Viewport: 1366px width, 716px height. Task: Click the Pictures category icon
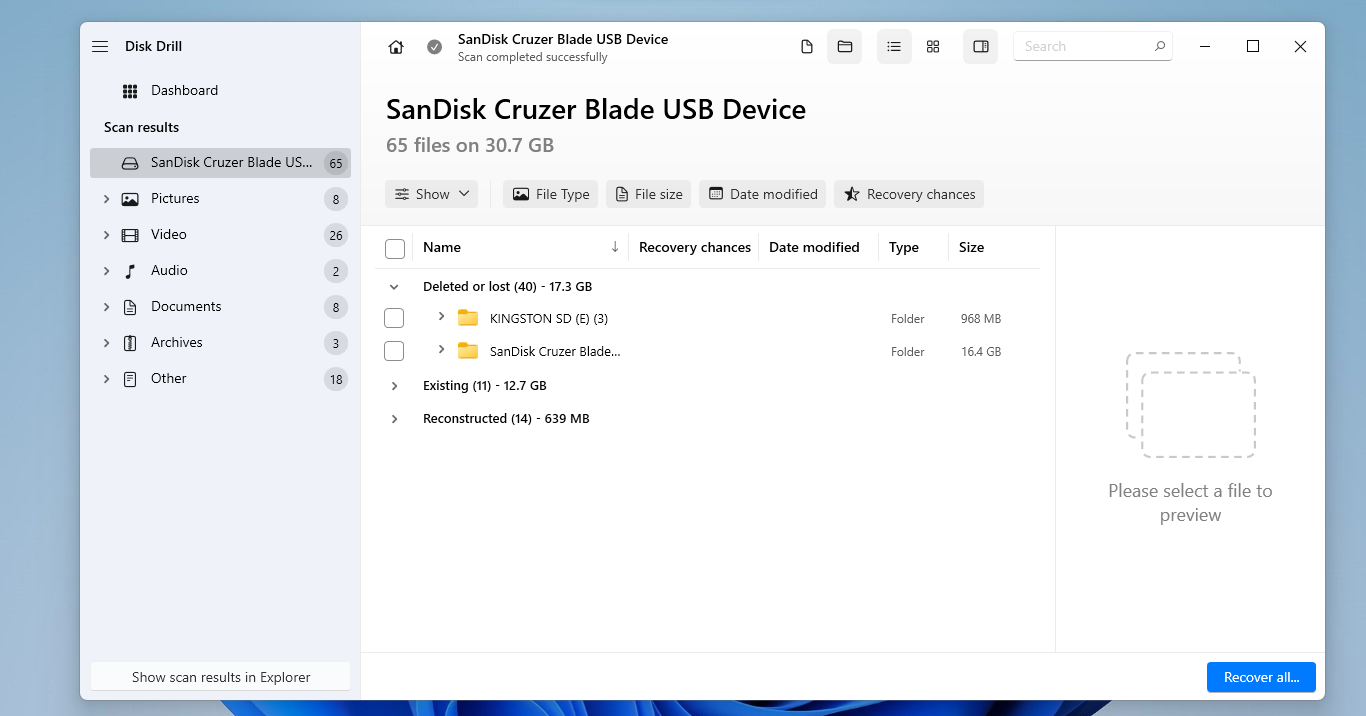click(x=130, y=199)
